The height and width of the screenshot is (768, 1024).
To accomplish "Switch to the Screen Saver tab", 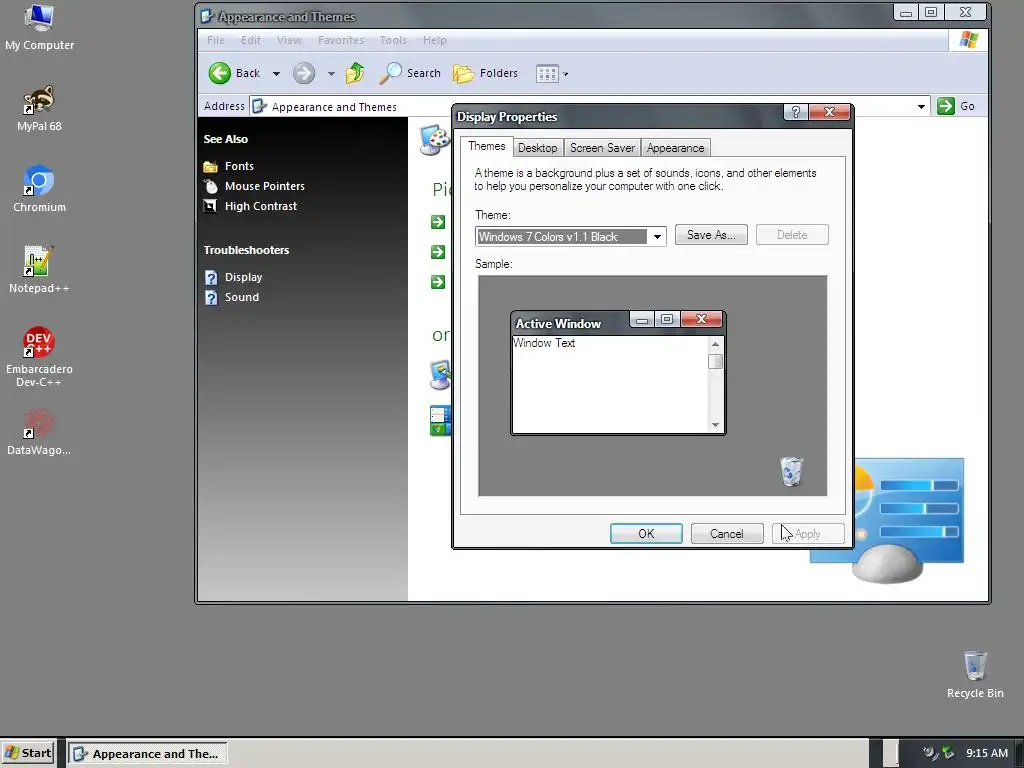I will pyautogui.click(x=602, y=148).
